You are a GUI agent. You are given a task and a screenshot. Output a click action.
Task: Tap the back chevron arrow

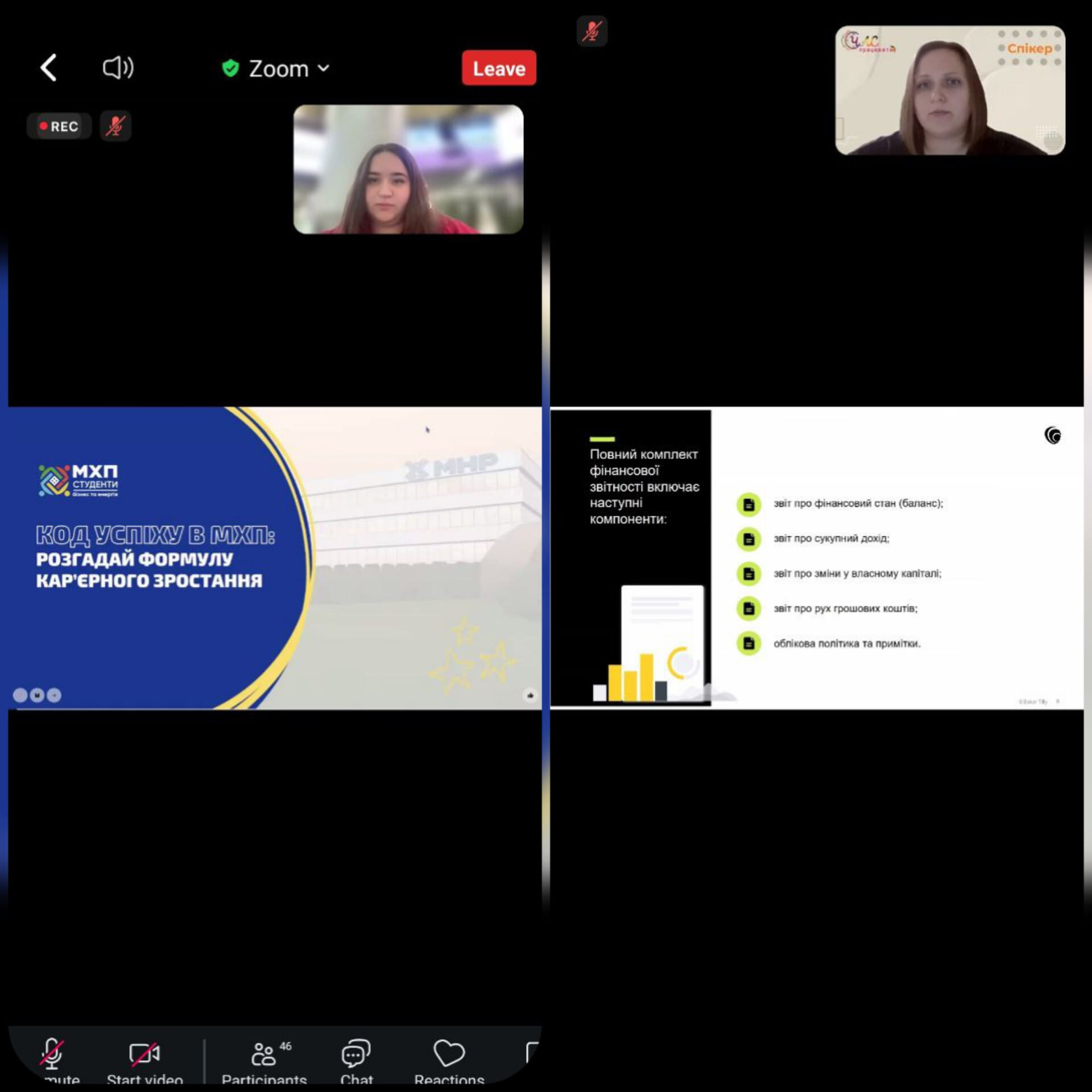pyautogui.click(x=49, y=68)
